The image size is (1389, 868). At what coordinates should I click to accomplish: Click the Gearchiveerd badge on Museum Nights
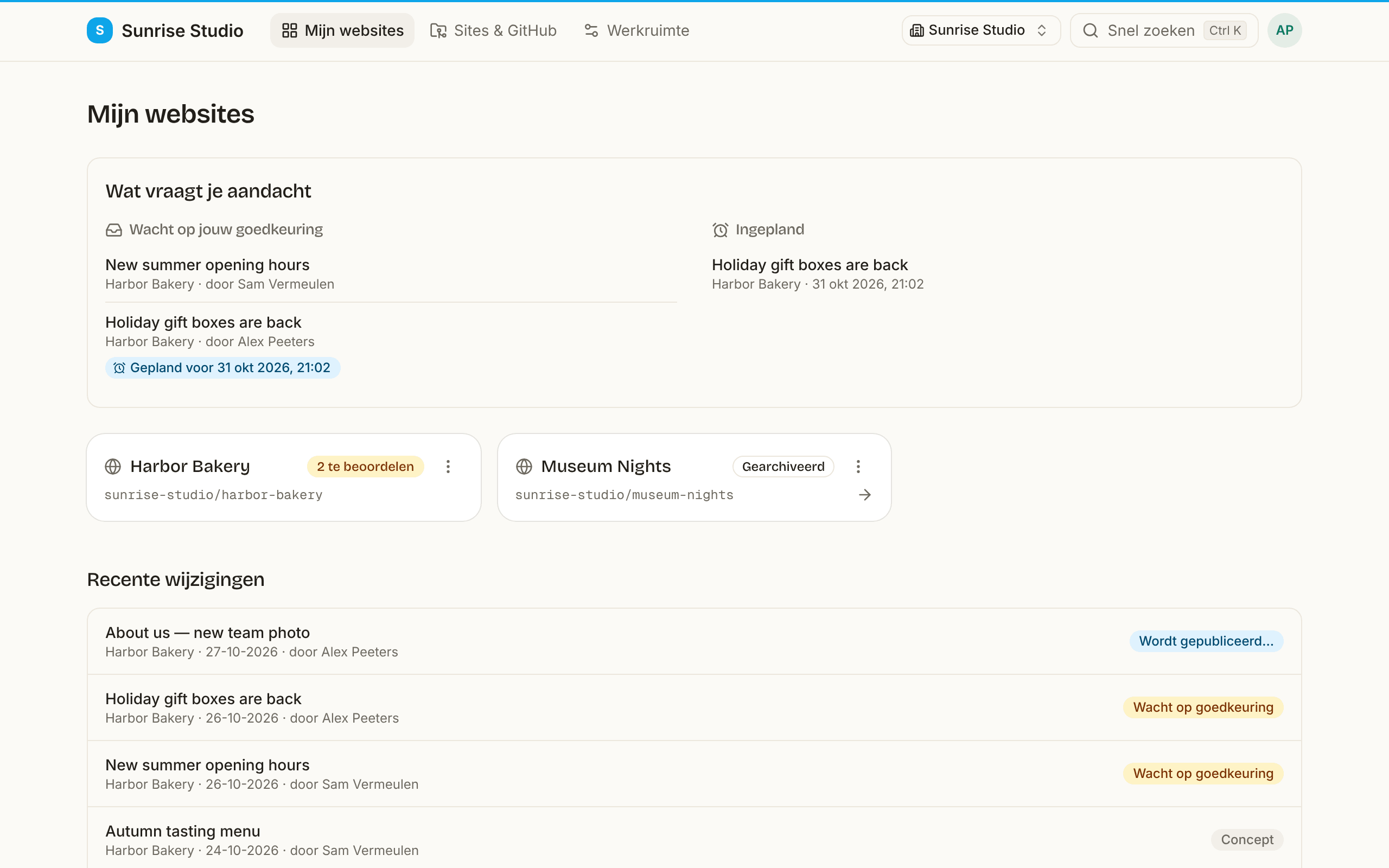783,467
